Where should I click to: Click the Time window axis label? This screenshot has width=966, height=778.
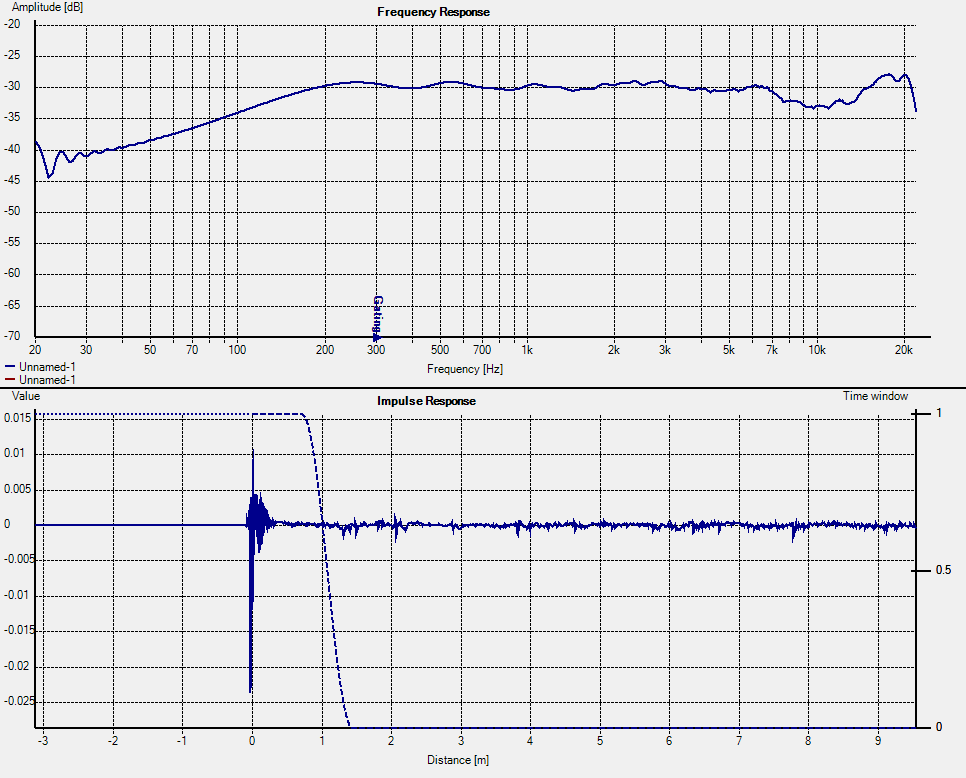pyautogui.click(x=875, y=396)
